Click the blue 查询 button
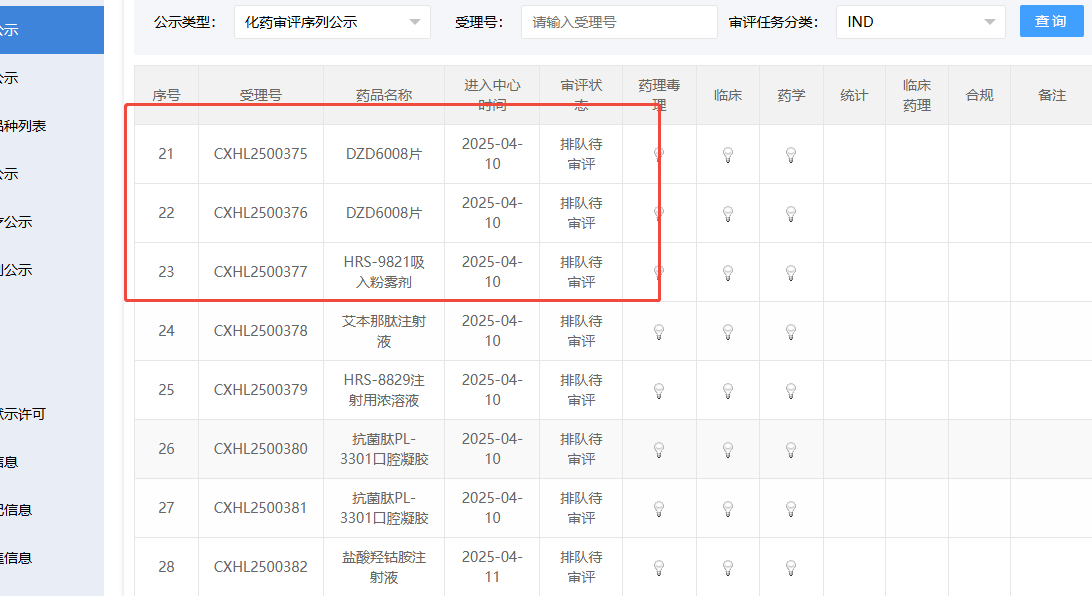The image size is (1092, 596). coord(1051,21)
